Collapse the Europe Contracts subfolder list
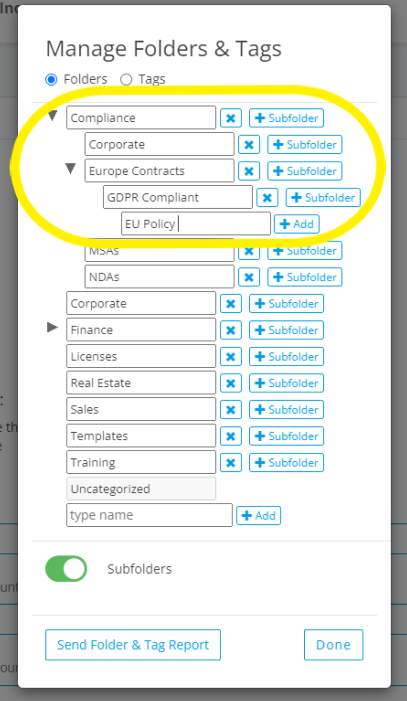Image resolution: width=407 pixels, height=701 pixels. (x=70, y=169)
